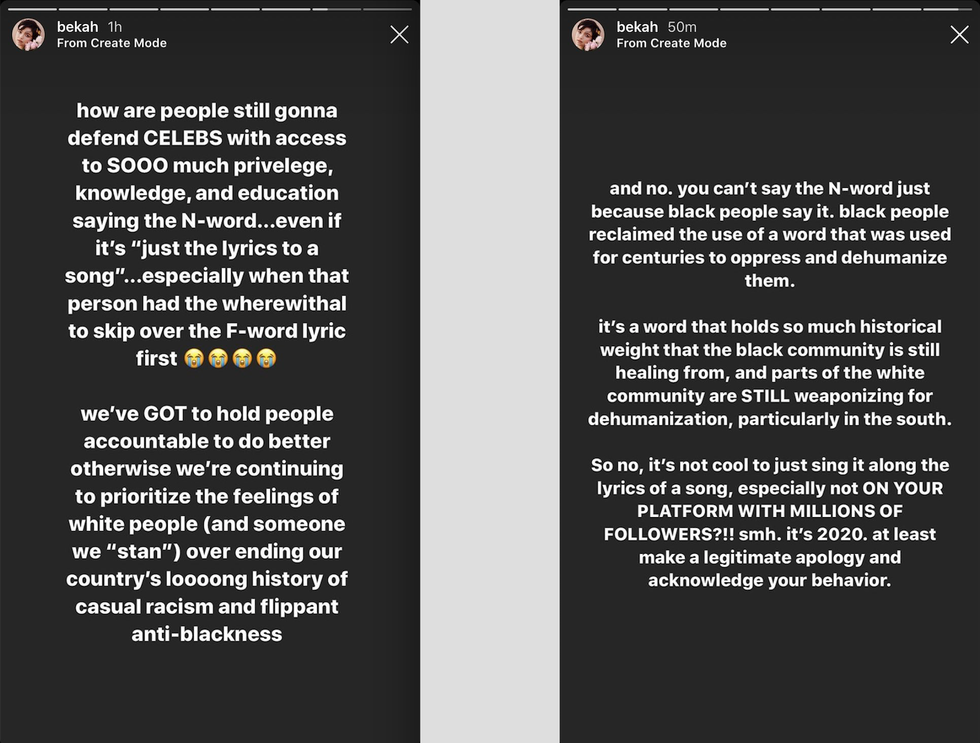Tap the profile avatar on the right story
Screen dimensions: 980x743
pos(588,34)
